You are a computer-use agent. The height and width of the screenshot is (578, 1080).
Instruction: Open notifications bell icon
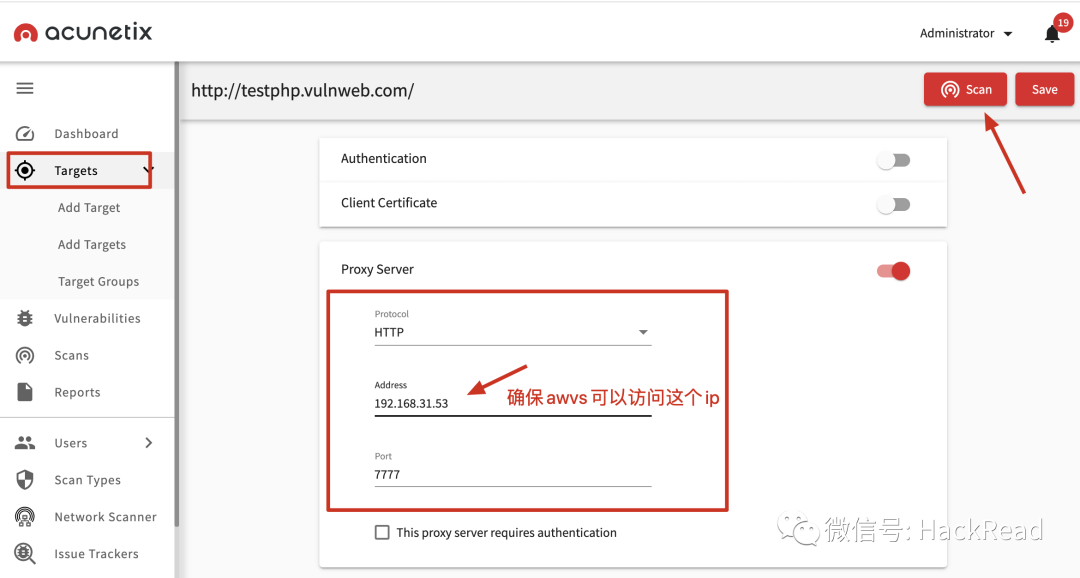[x=1052, y=34]
